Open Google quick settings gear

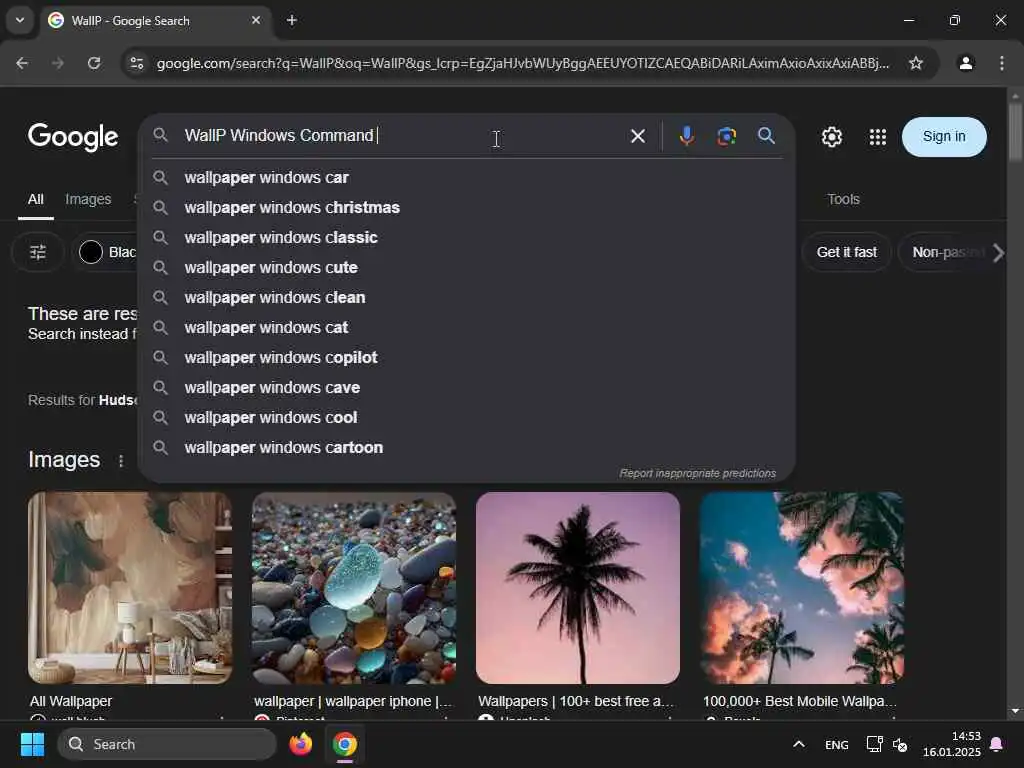[x=831, y=136]
